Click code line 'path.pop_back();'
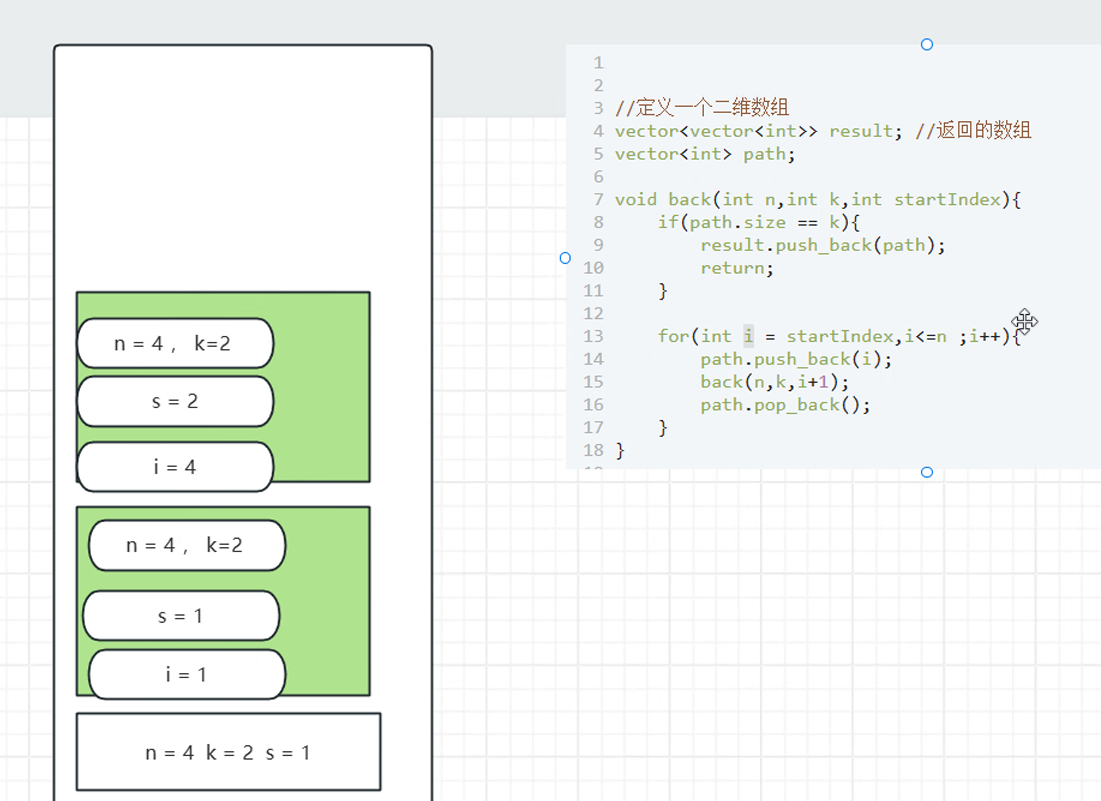 tap(785, 405)
